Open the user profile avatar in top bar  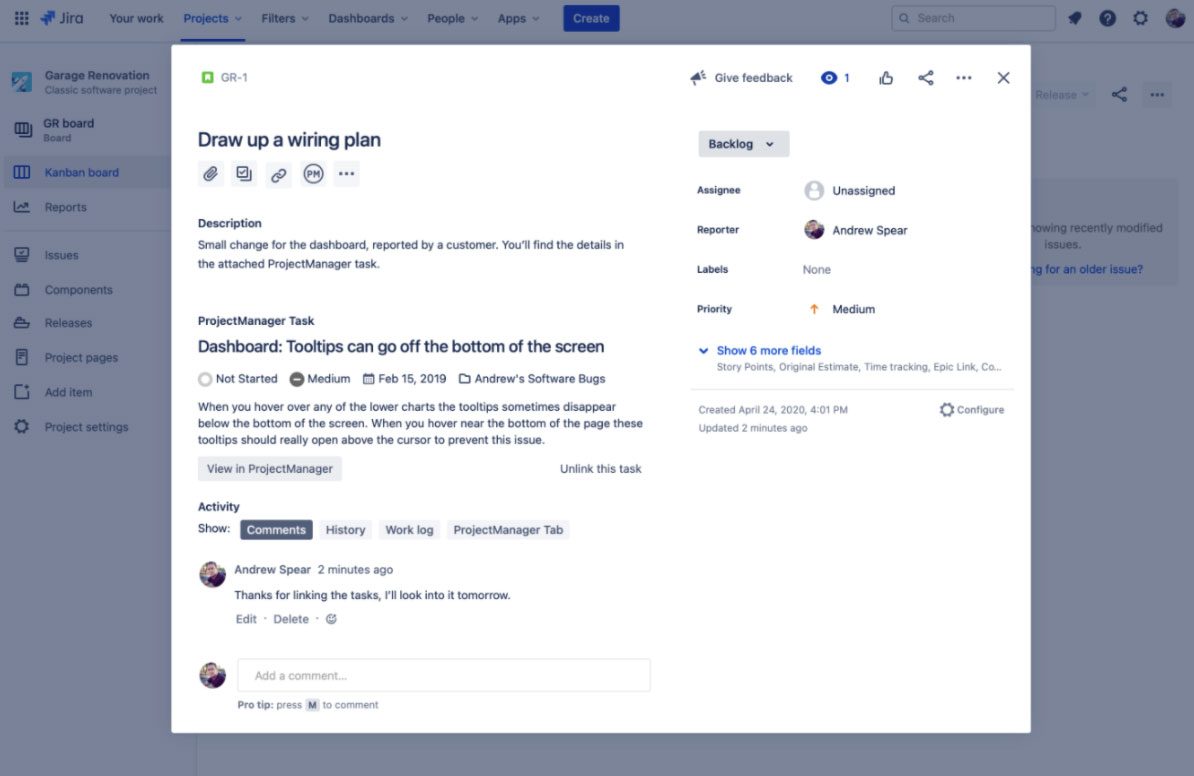(x=1175, y=18)
